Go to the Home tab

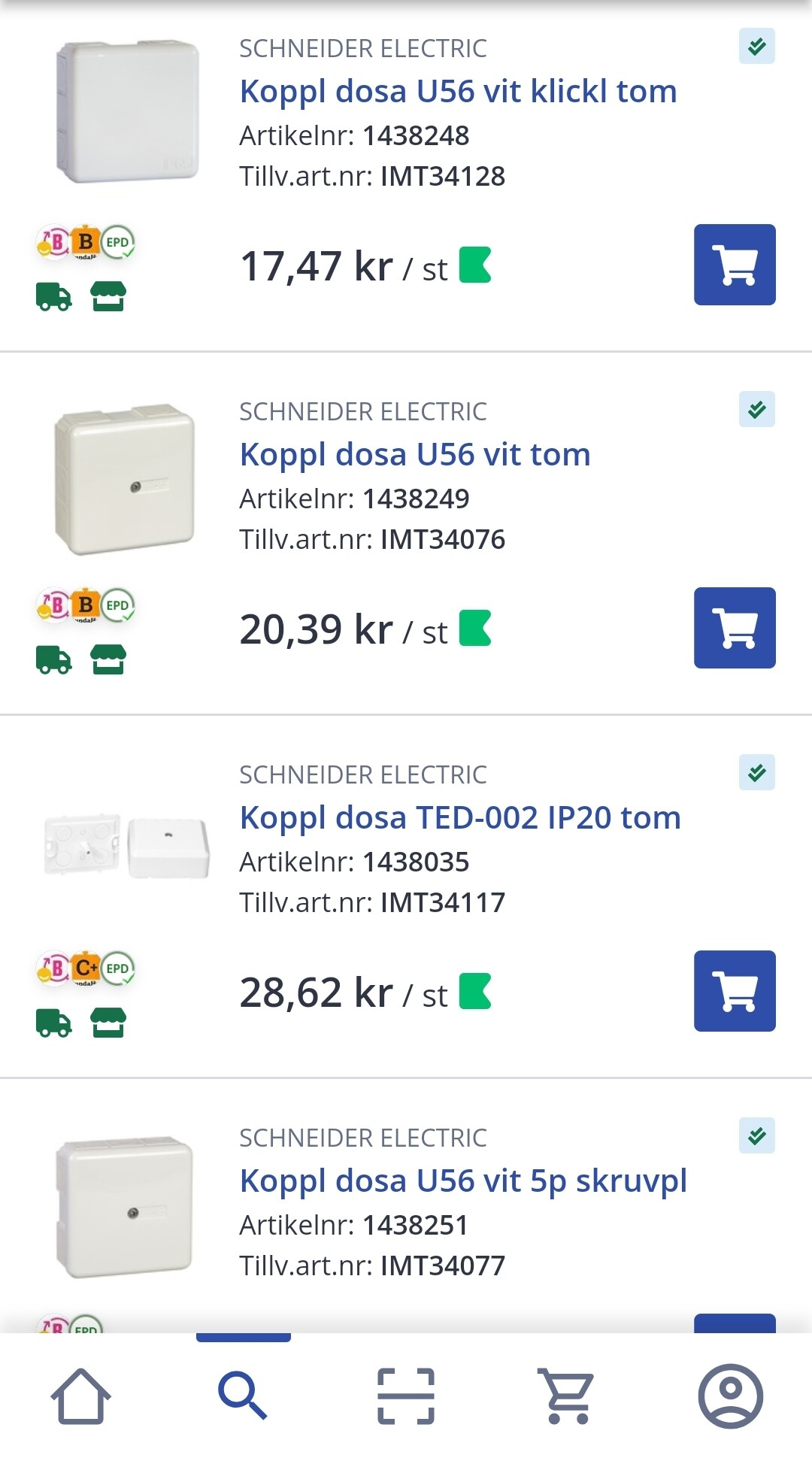[x=80, y=1396]
